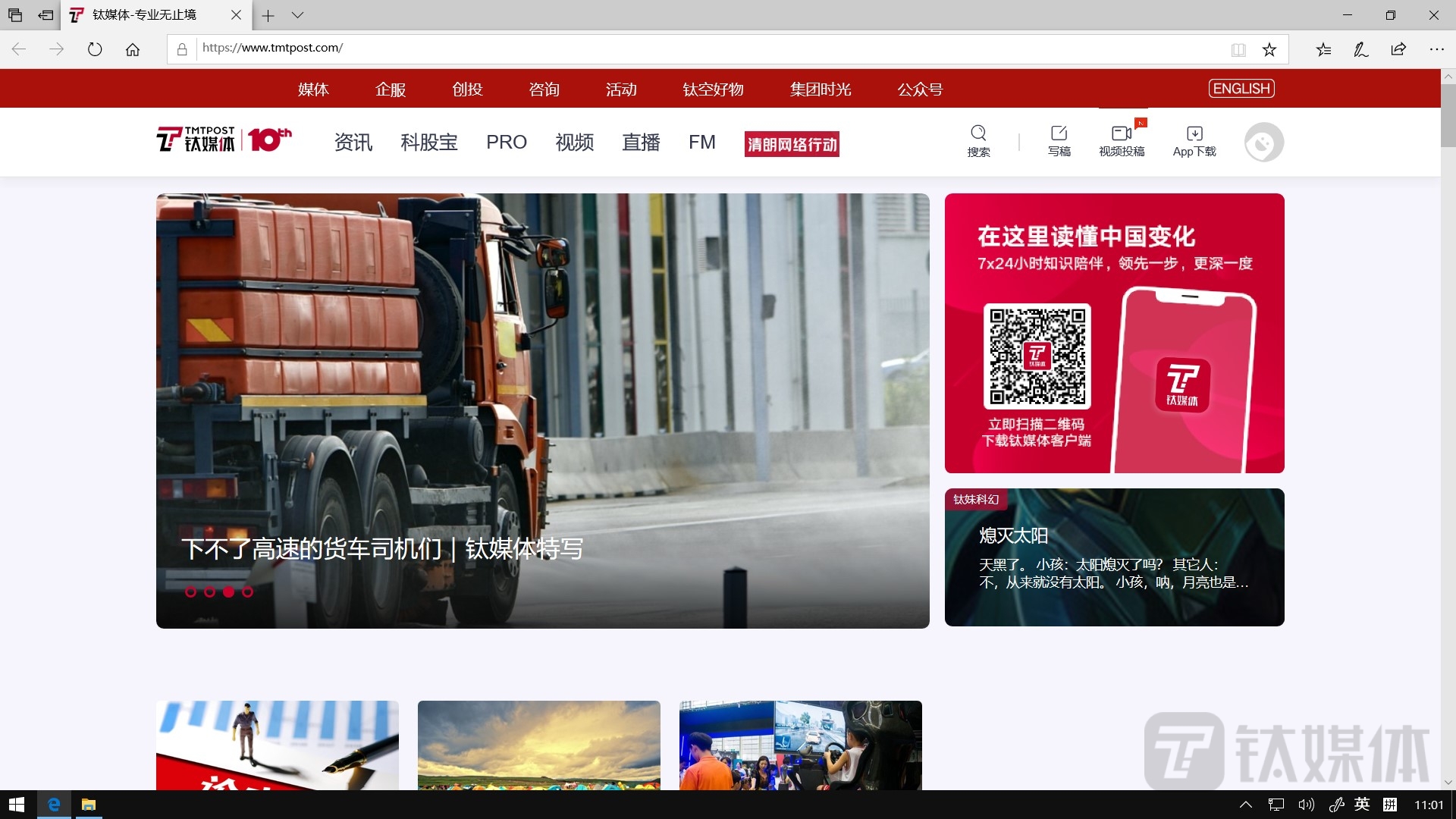
Task: Click the browser Back arrow
Action: click(19, 49)
